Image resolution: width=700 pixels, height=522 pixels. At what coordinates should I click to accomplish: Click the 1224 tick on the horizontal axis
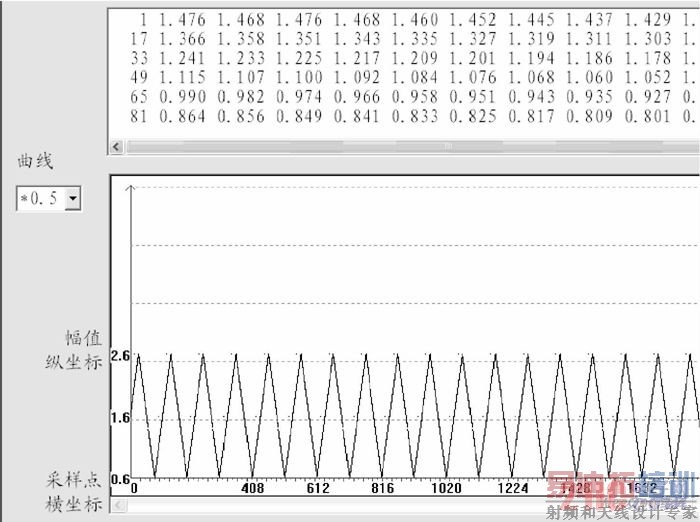513,488
